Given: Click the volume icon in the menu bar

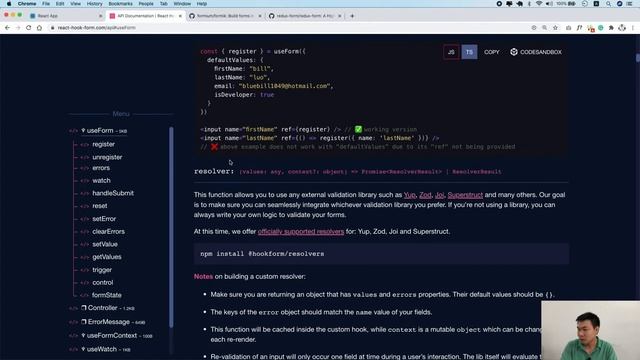Looking at the screenshot, I should click(549, 4).
